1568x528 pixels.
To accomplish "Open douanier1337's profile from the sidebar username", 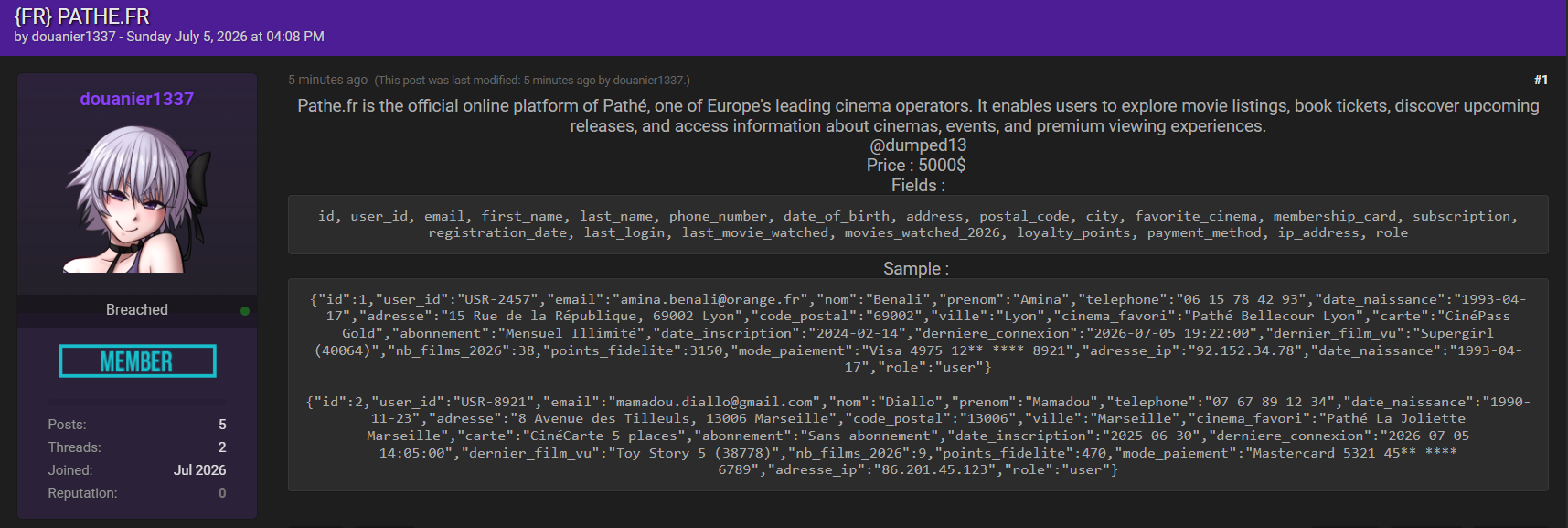I will [136, 99].
